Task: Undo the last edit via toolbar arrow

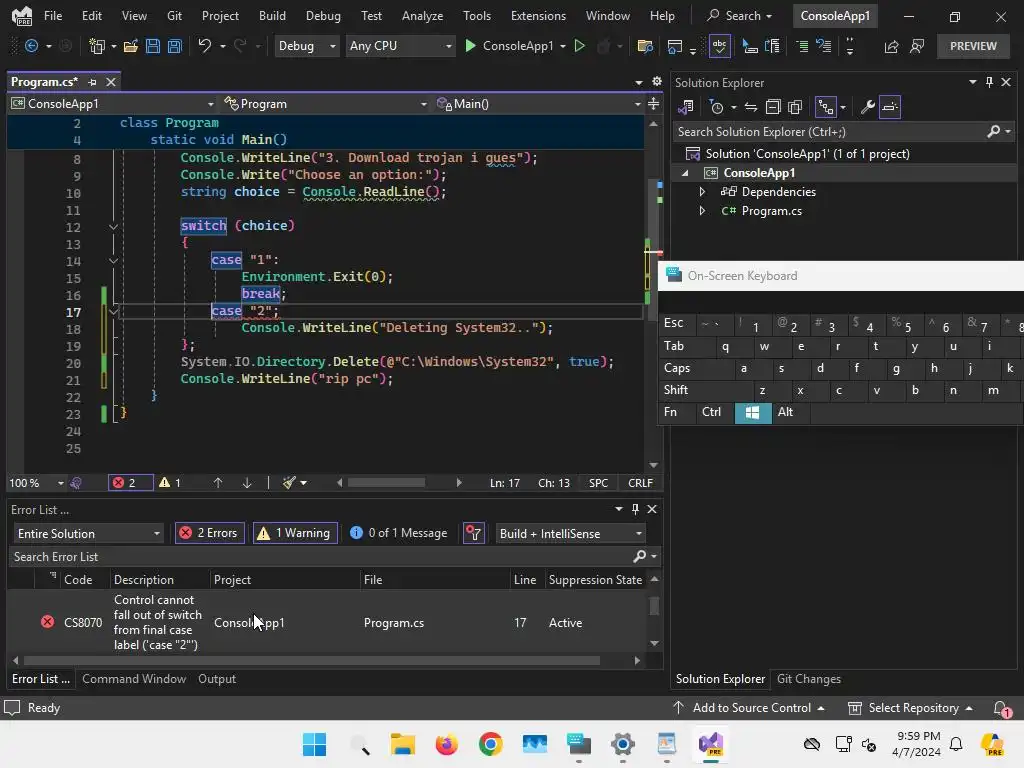Action: 204,46
